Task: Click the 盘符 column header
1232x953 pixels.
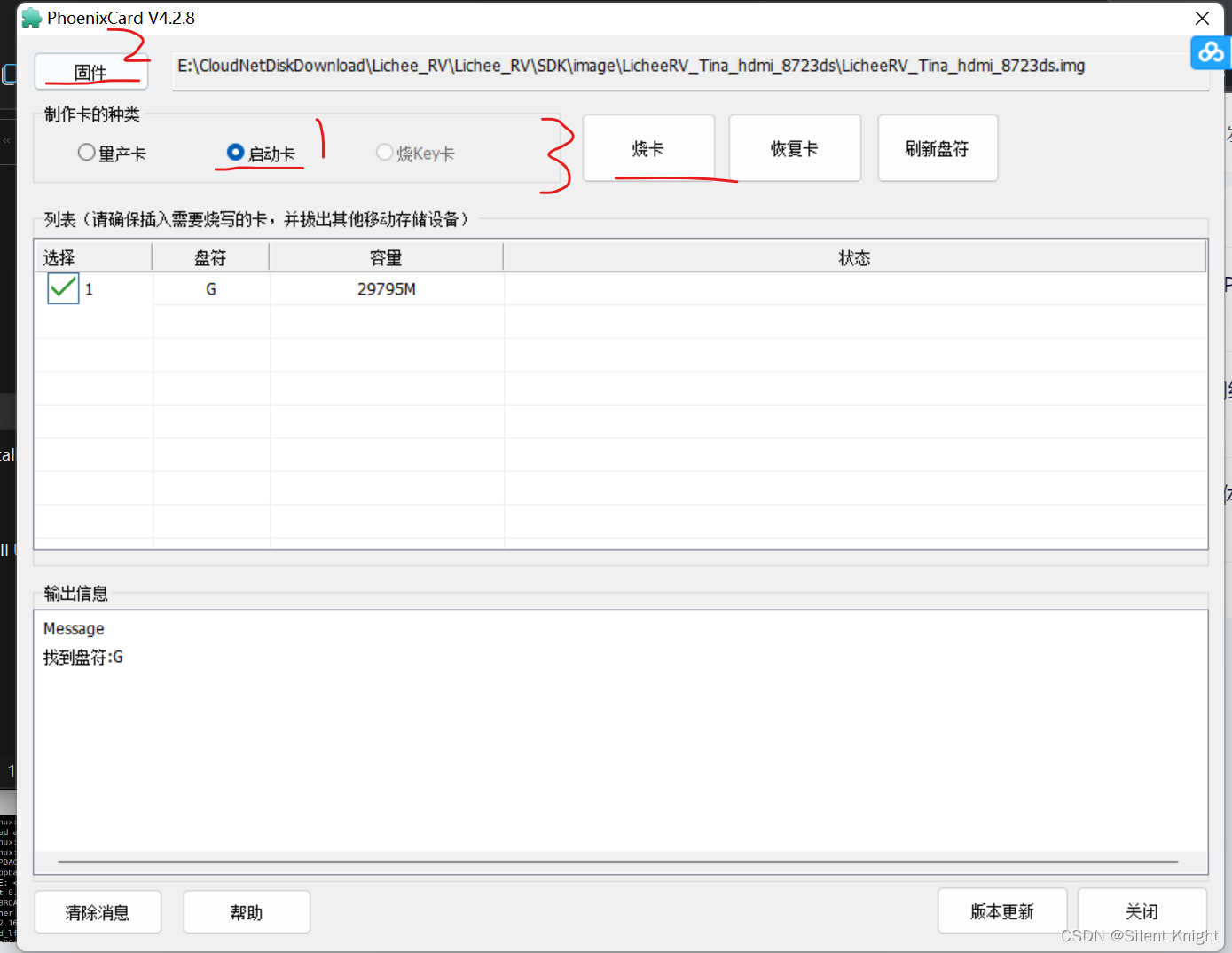Action: pos(211,257)
